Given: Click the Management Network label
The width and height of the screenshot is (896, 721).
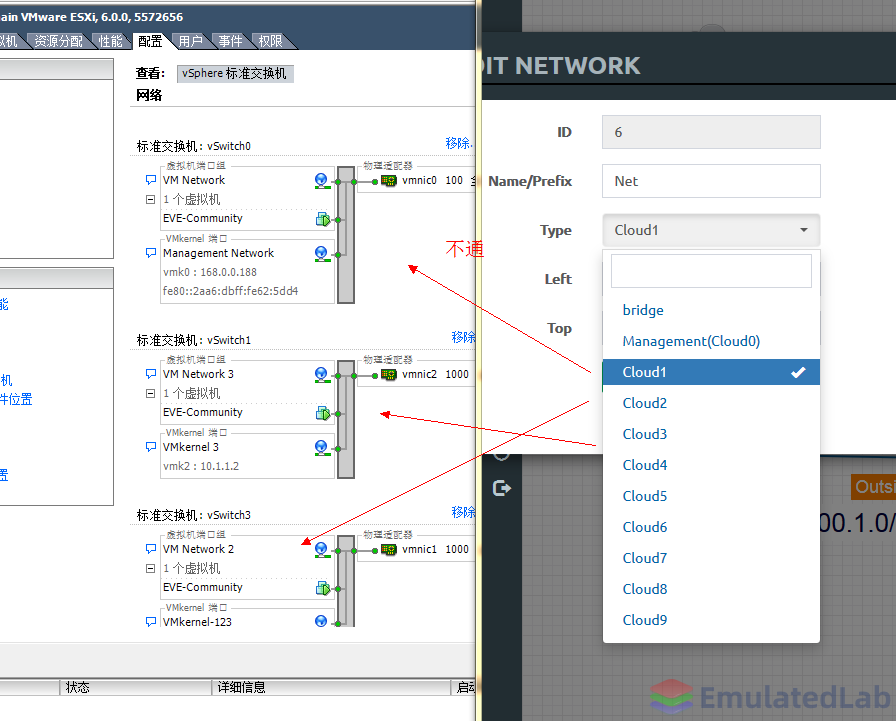Looking at the screenshot, I should tap(218, 253).
